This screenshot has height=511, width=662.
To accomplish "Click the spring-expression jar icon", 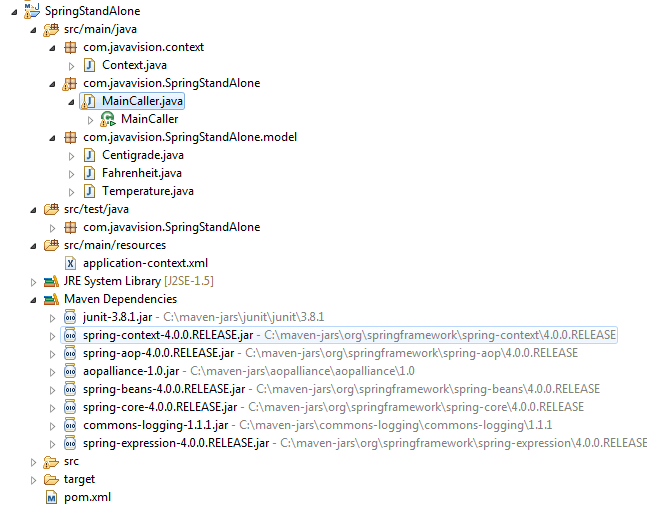I will pos(70,443).
